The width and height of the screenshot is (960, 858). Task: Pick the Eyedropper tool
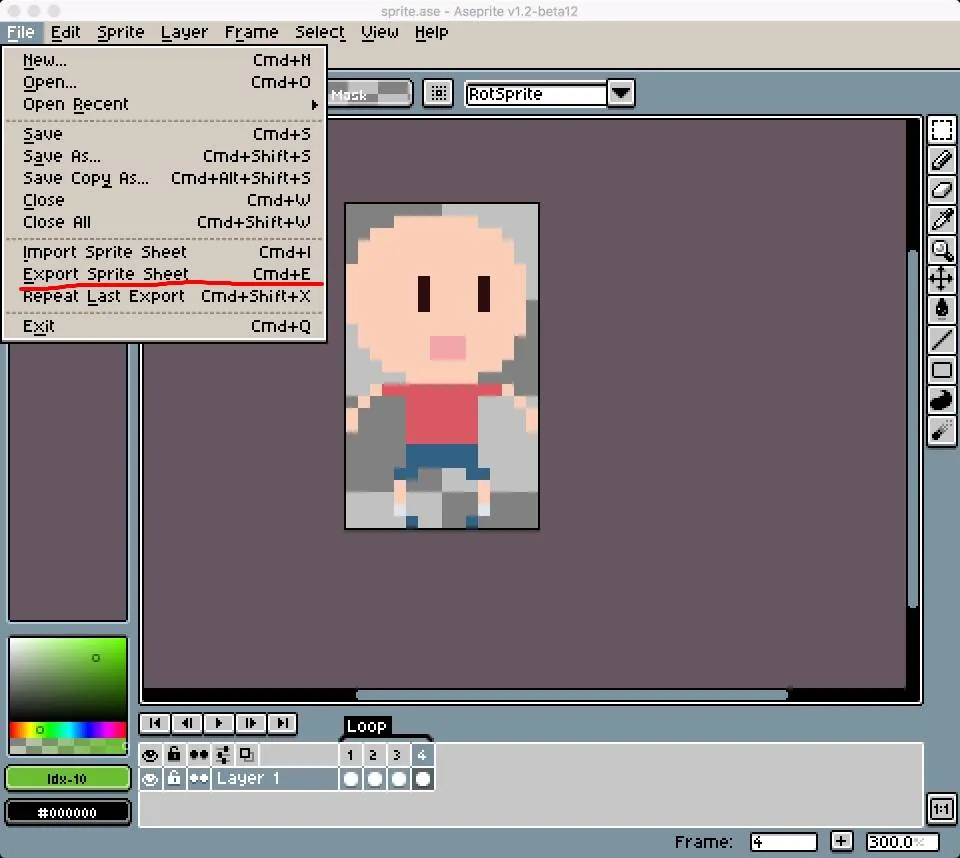point(942,219)
